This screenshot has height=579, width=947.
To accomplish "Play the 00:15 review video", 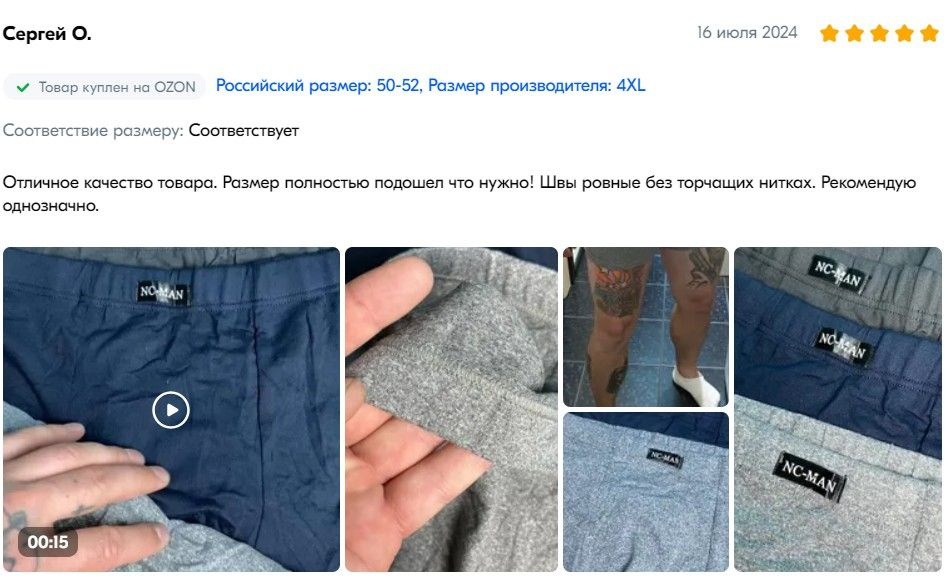I will [x=171, y=410].
